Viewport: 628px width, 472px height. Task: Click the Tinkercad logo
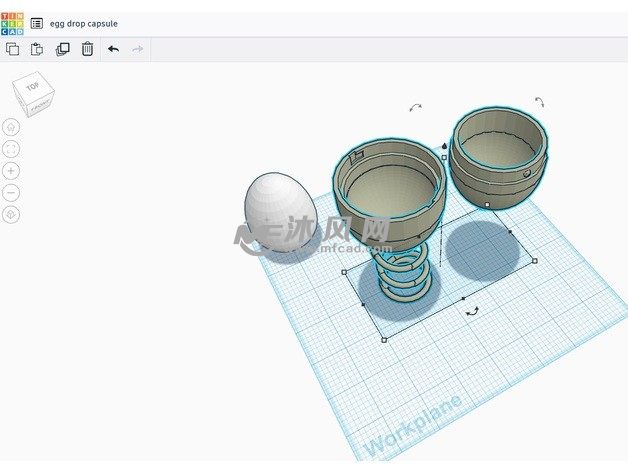13,22
